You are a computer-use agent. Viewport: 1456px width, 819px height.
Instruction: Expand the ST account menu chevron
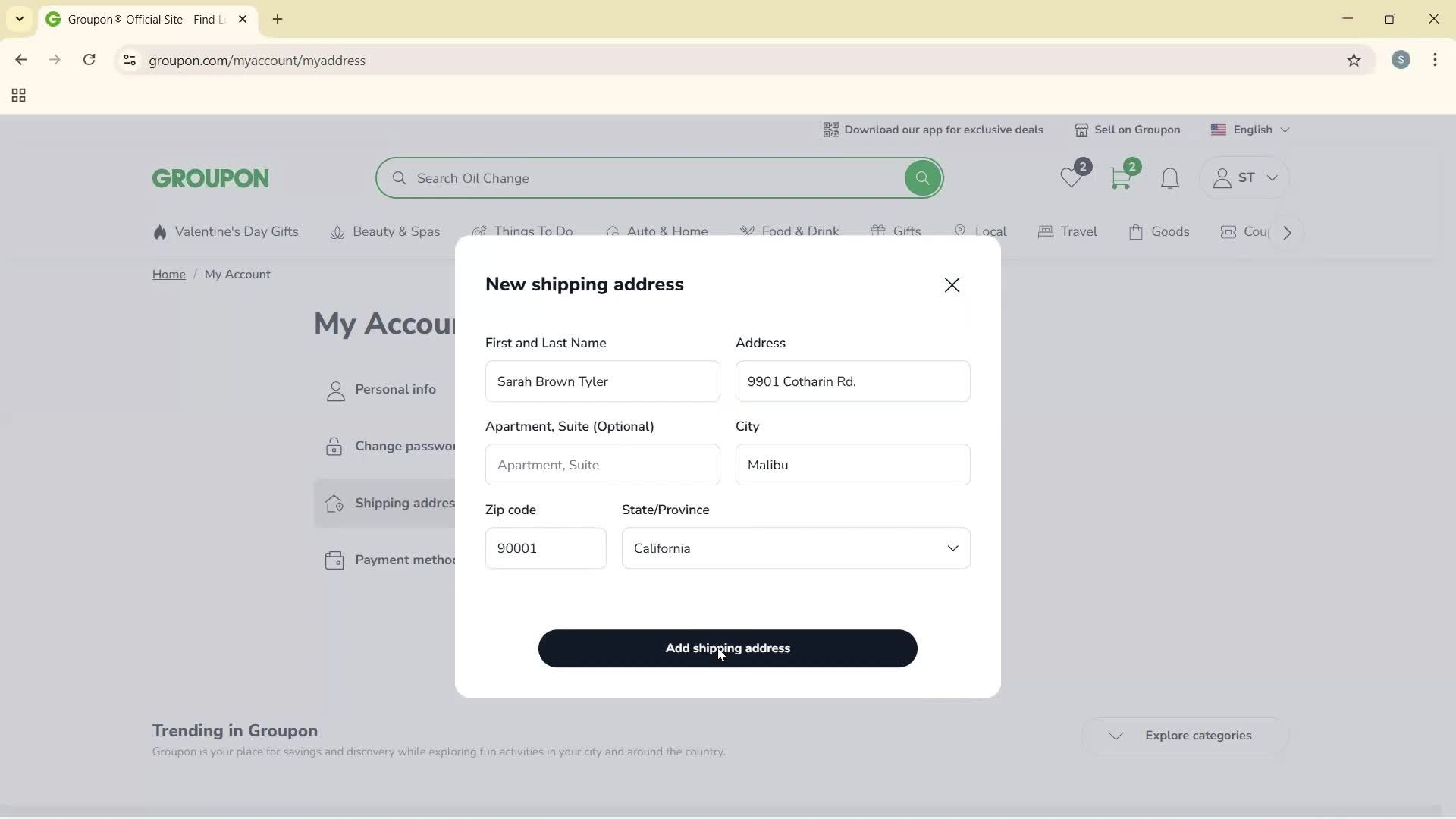[x=1272, y=178]
